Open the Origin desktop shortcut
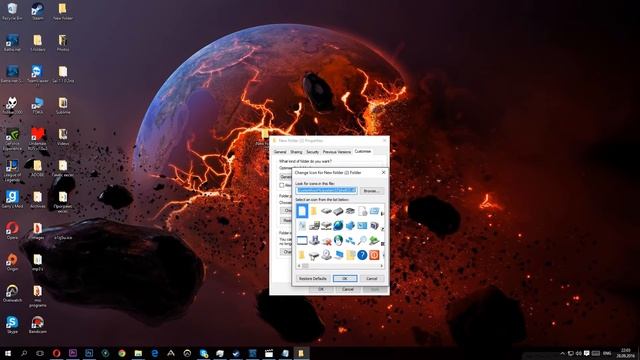640x360 pixels. 12,262
